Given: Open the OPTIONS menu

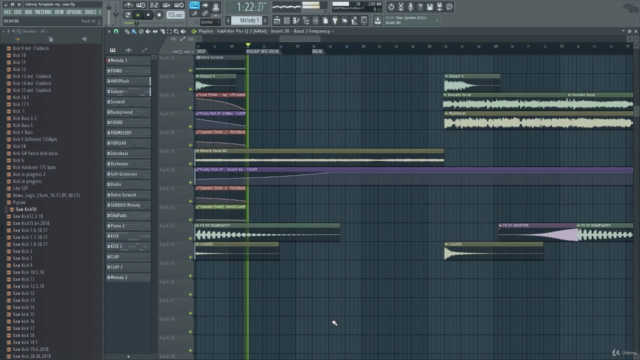Looking at the screenshot, I should (x=74, y=12).
